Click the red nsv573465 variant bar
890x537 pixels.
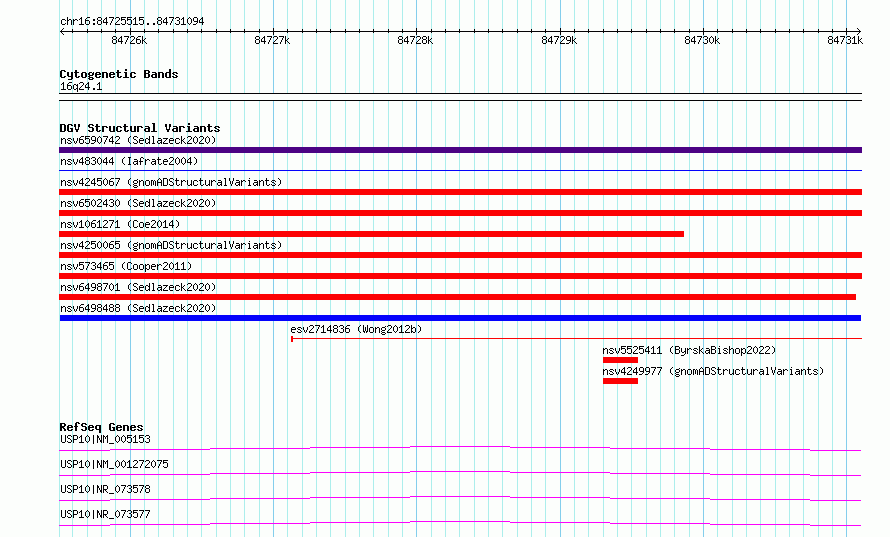(x=460, y=276)
